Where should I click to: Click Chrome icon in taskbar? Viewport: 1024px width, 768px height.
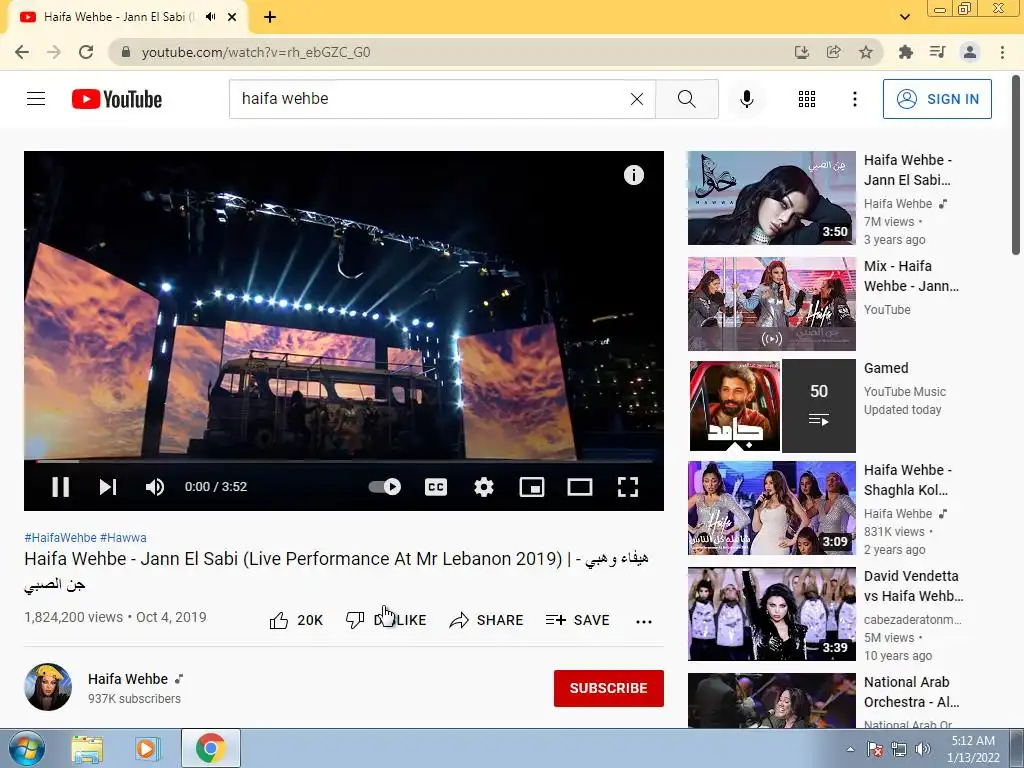point(210,748)
